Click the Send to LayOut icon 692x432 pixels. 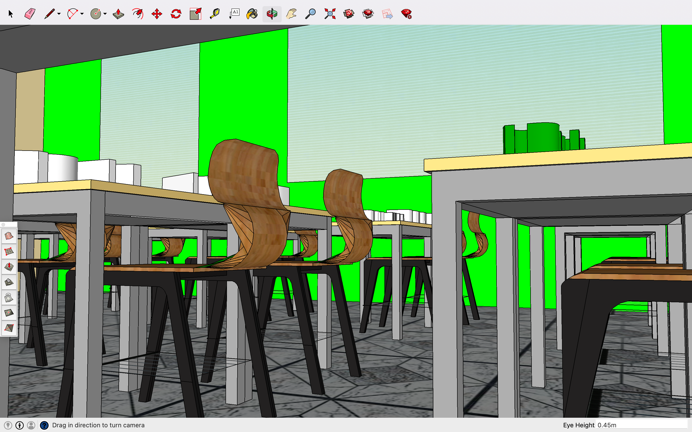[x=387, y=14]
